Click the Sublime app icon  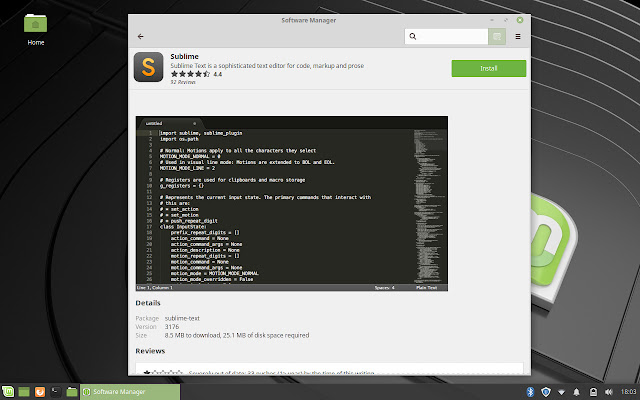coord(149,67)
